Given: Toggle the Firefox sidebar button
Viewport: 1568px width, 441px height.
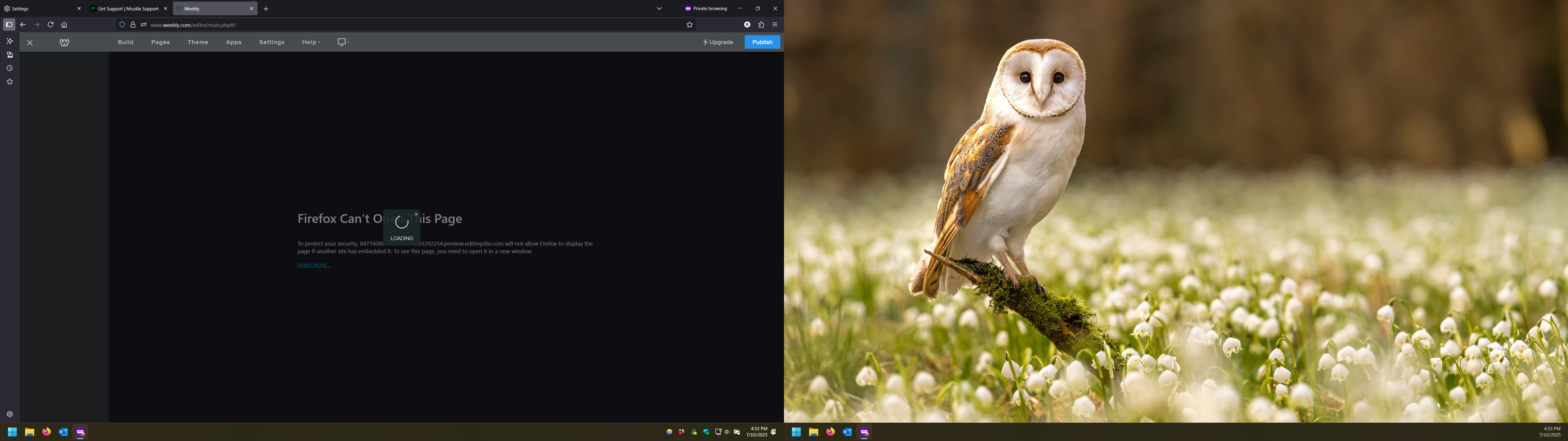Looking at the screenshot, I should click(9, 25).
